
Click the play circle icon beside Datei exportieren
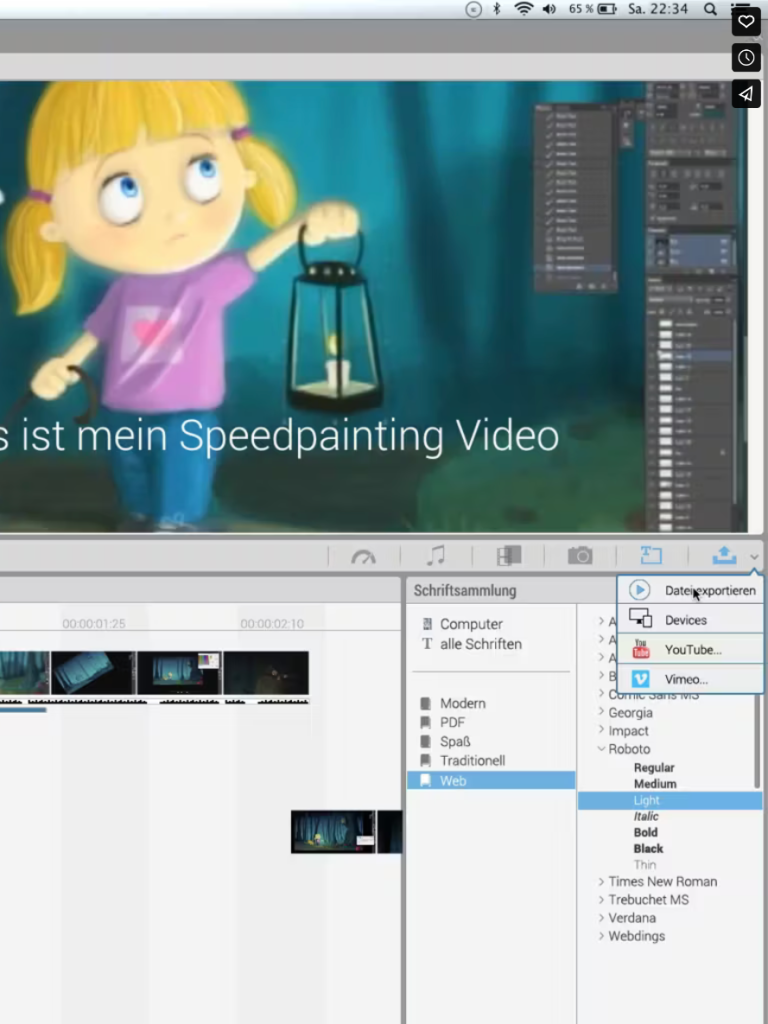tap(639, 590)
